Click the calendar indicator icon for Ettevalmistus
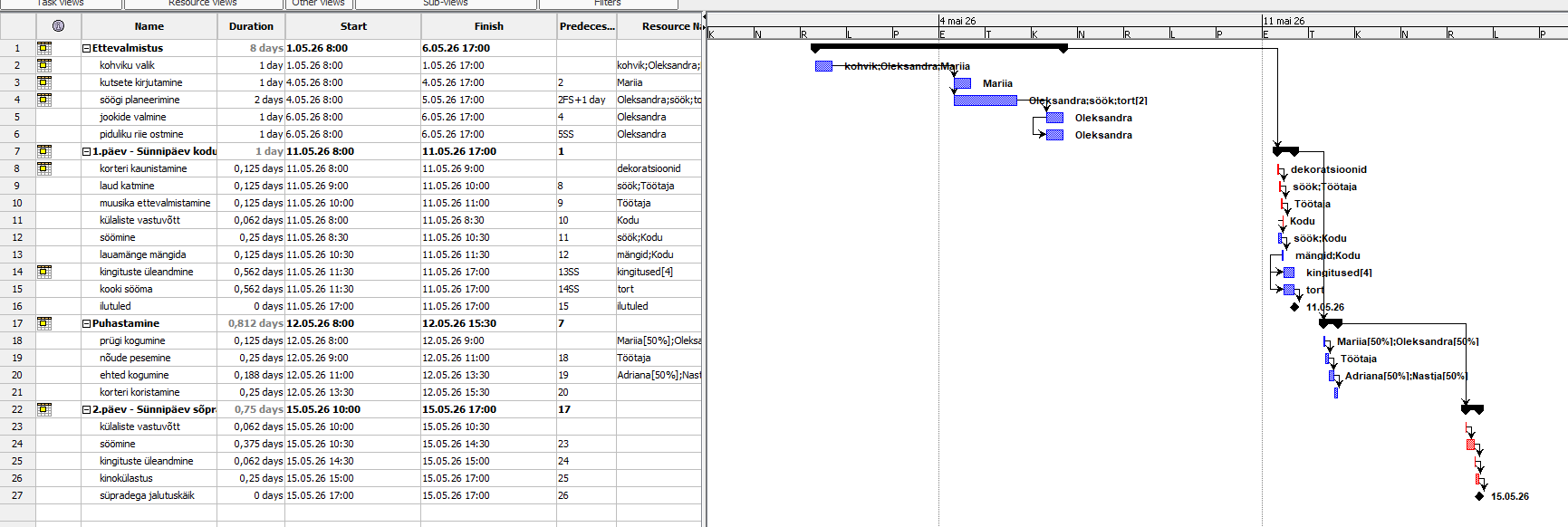The image size is (1568, 527). tap(44, 48)
